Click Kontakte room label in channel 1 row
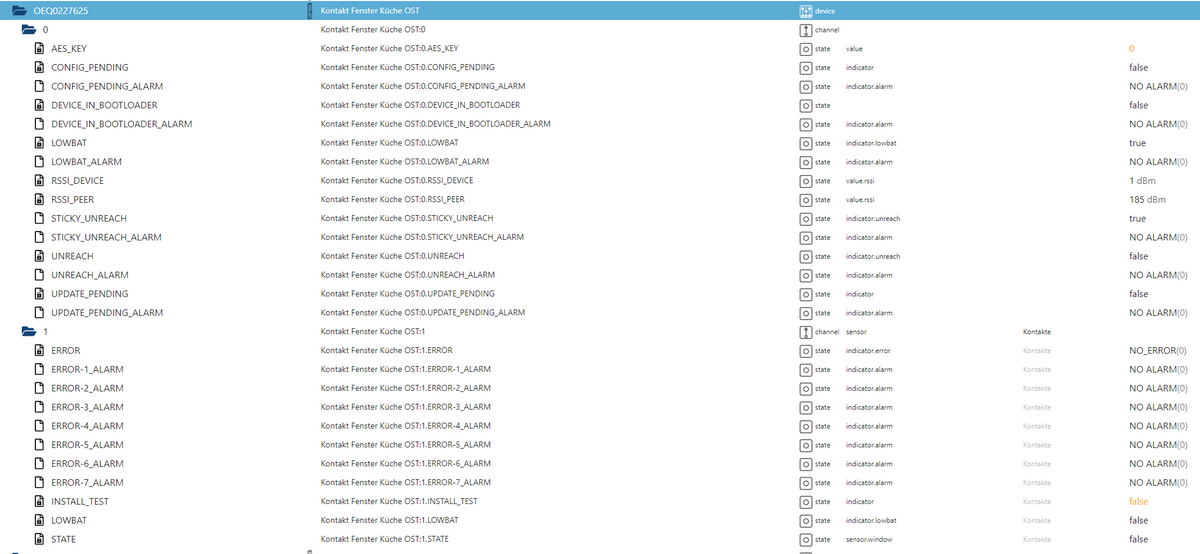 (x=1038, y=332)
